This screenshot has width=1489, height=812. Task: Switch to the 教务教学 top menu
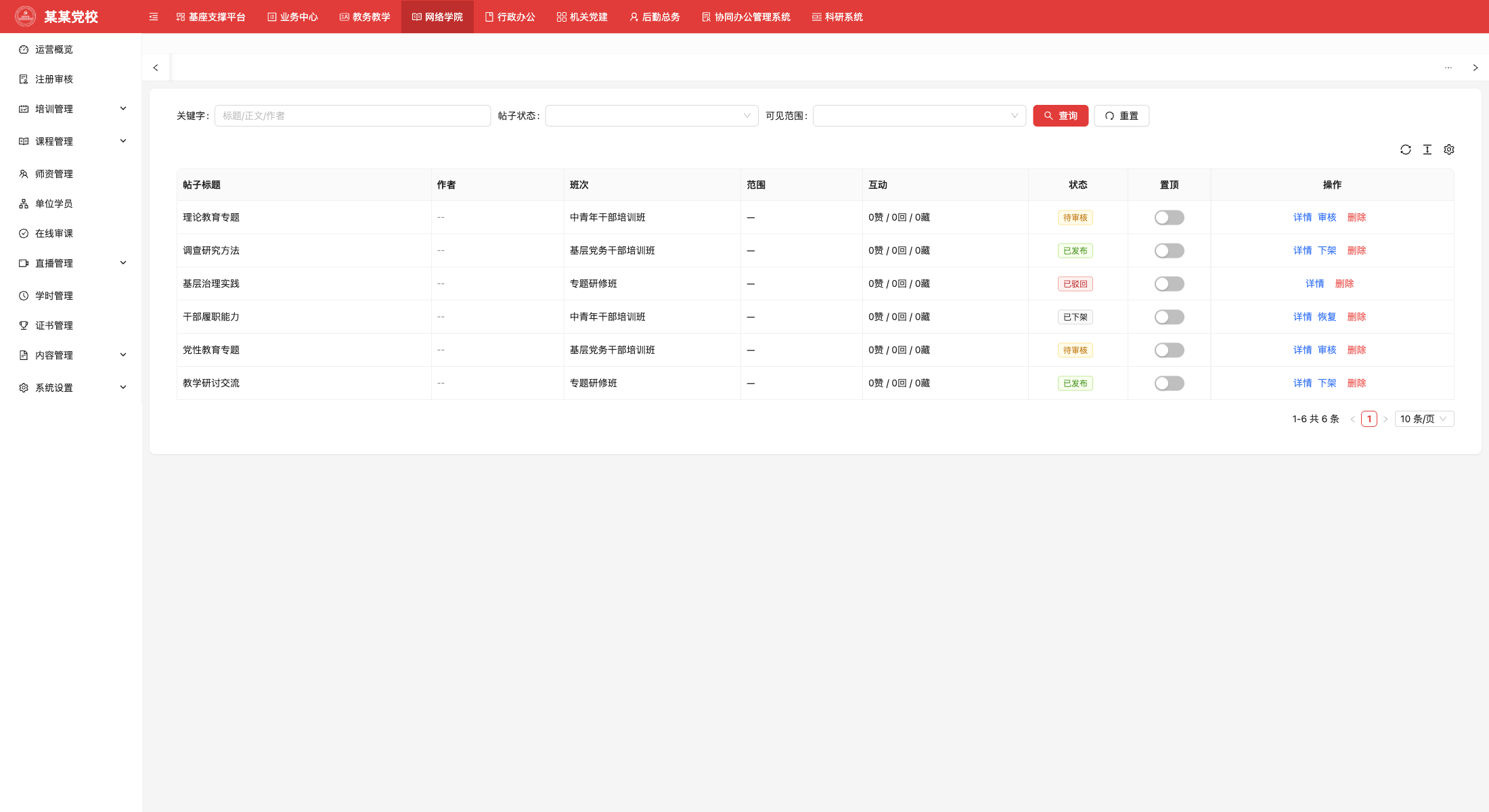[x=365, y=17]
